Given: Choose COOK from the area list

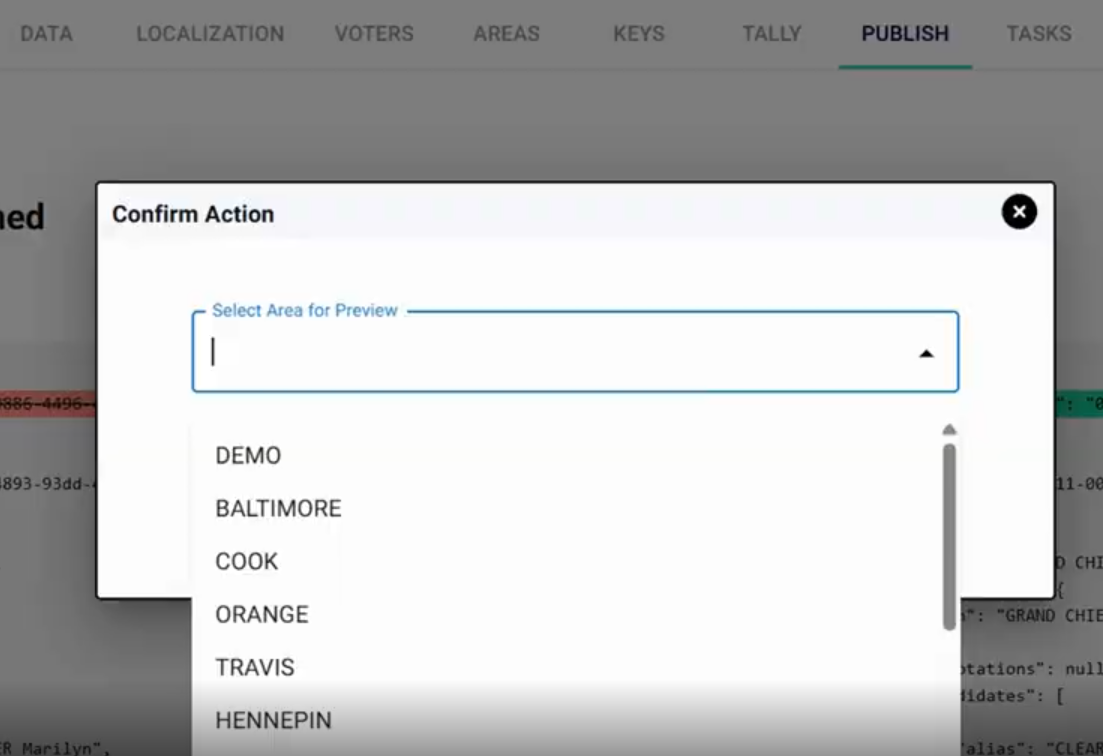Looking at the screenshot, I should click(566, 561).
